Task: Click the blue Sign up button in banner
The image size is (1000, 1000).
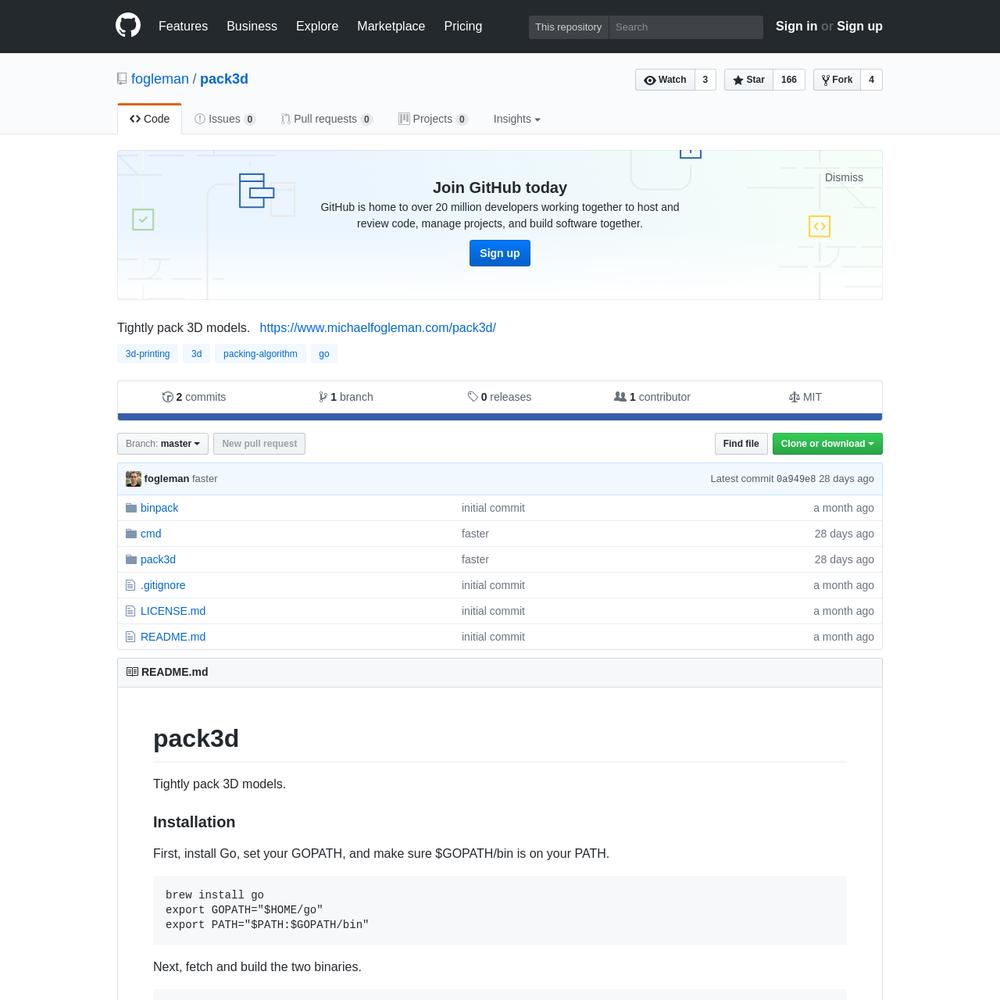Action: 499,253
